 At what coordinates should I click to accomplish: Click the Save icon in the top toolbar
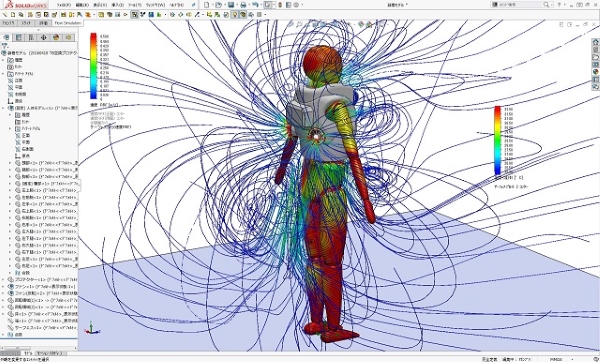click(x=231, y=5)
